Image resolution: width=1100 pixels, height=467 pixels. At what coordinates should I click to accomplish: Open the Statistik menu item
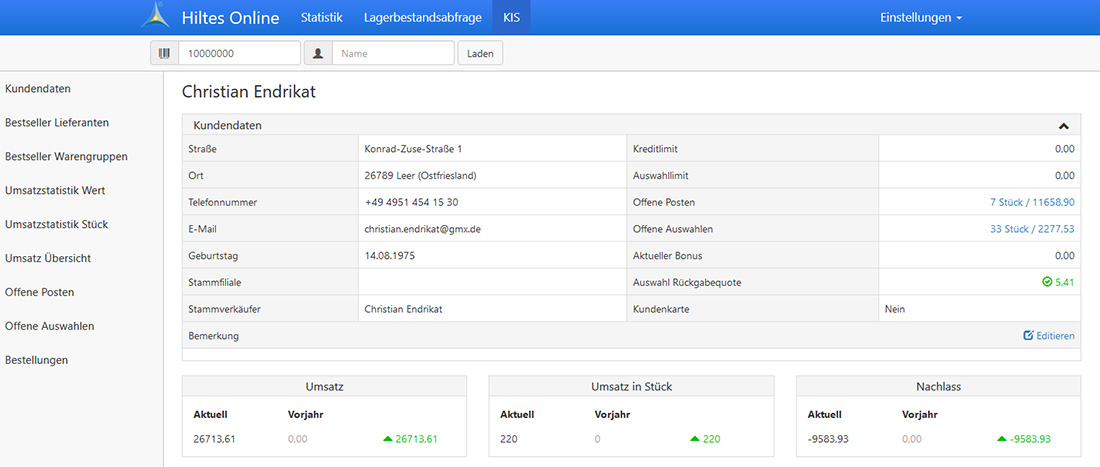pos(322,17)
